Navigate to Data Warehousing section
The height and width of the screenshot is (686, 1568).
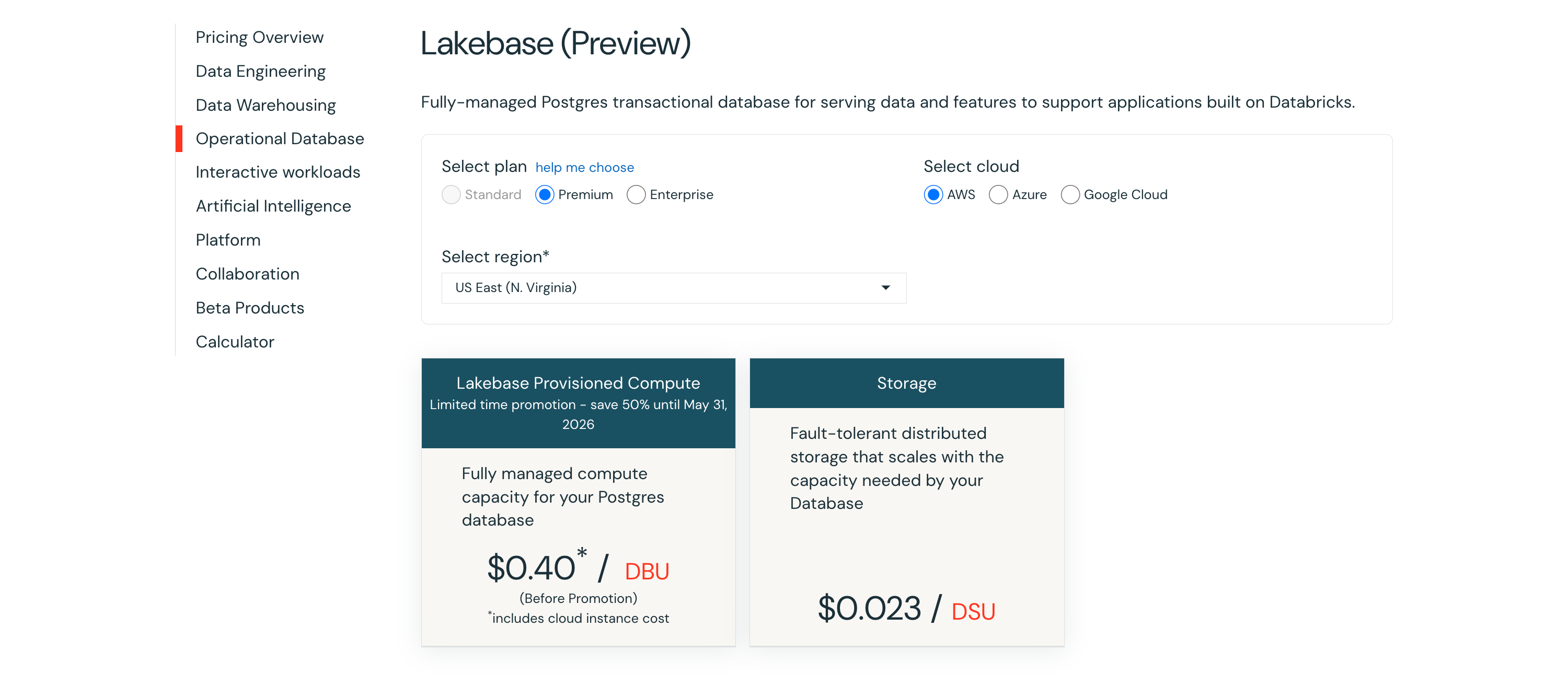[x=266, y=106]
